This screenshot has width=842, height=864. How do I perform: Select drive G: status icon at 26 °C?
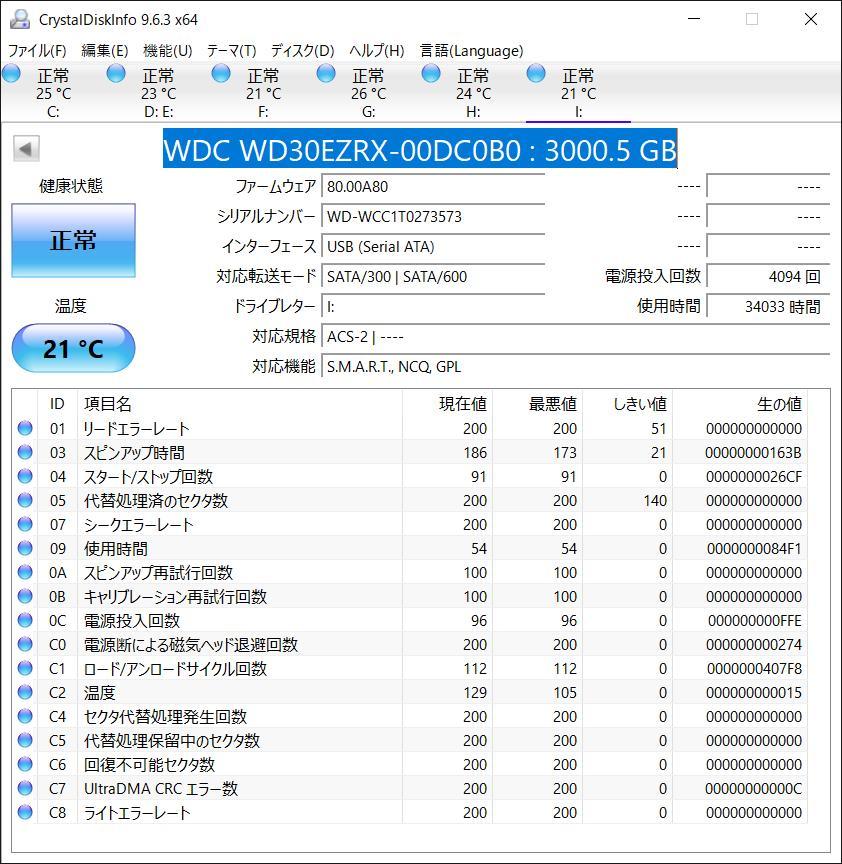[x=326, y=73]
